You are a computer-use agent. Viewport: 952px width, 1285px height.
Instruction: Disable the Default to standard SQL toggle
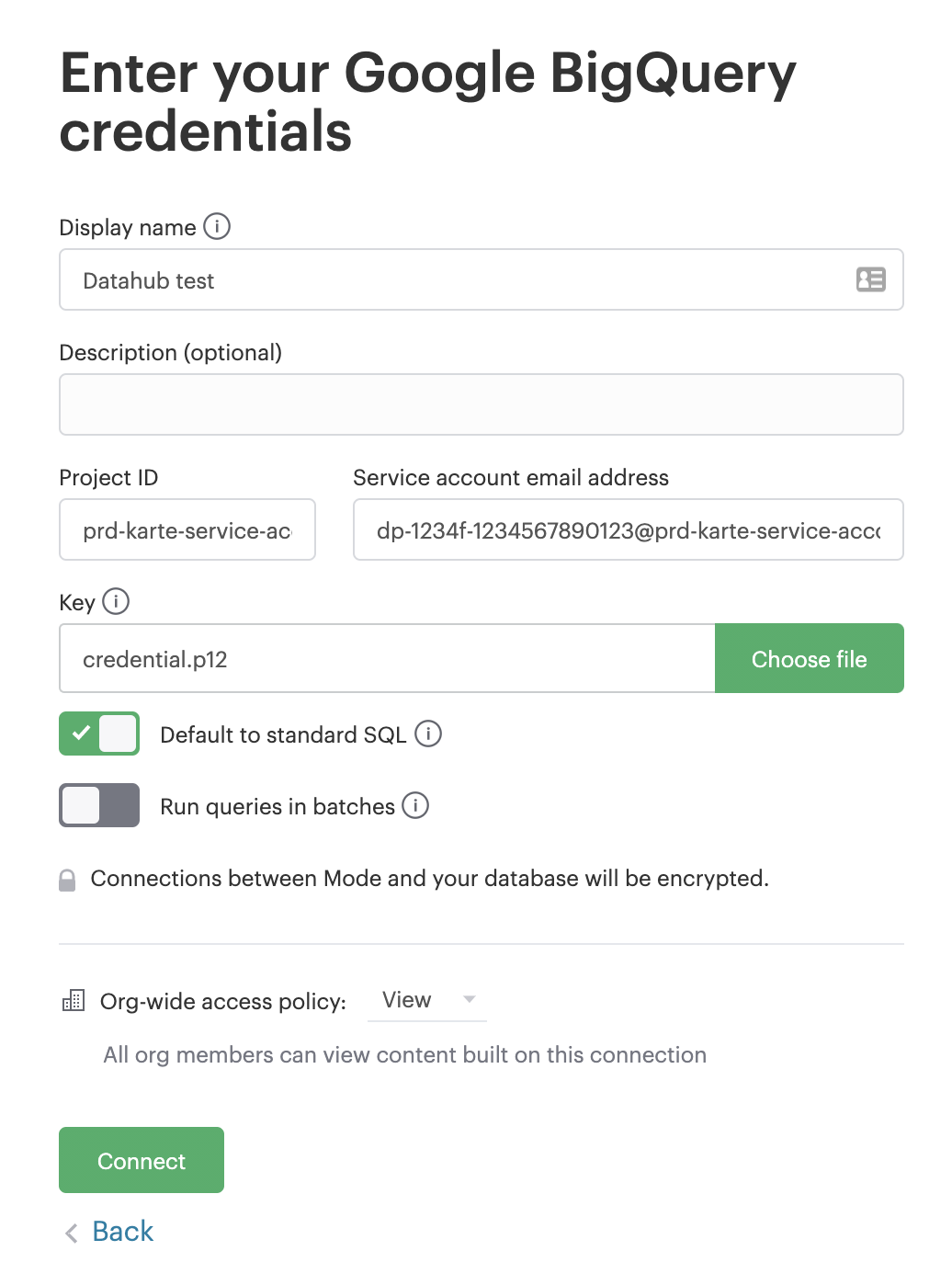pos(99,733)
